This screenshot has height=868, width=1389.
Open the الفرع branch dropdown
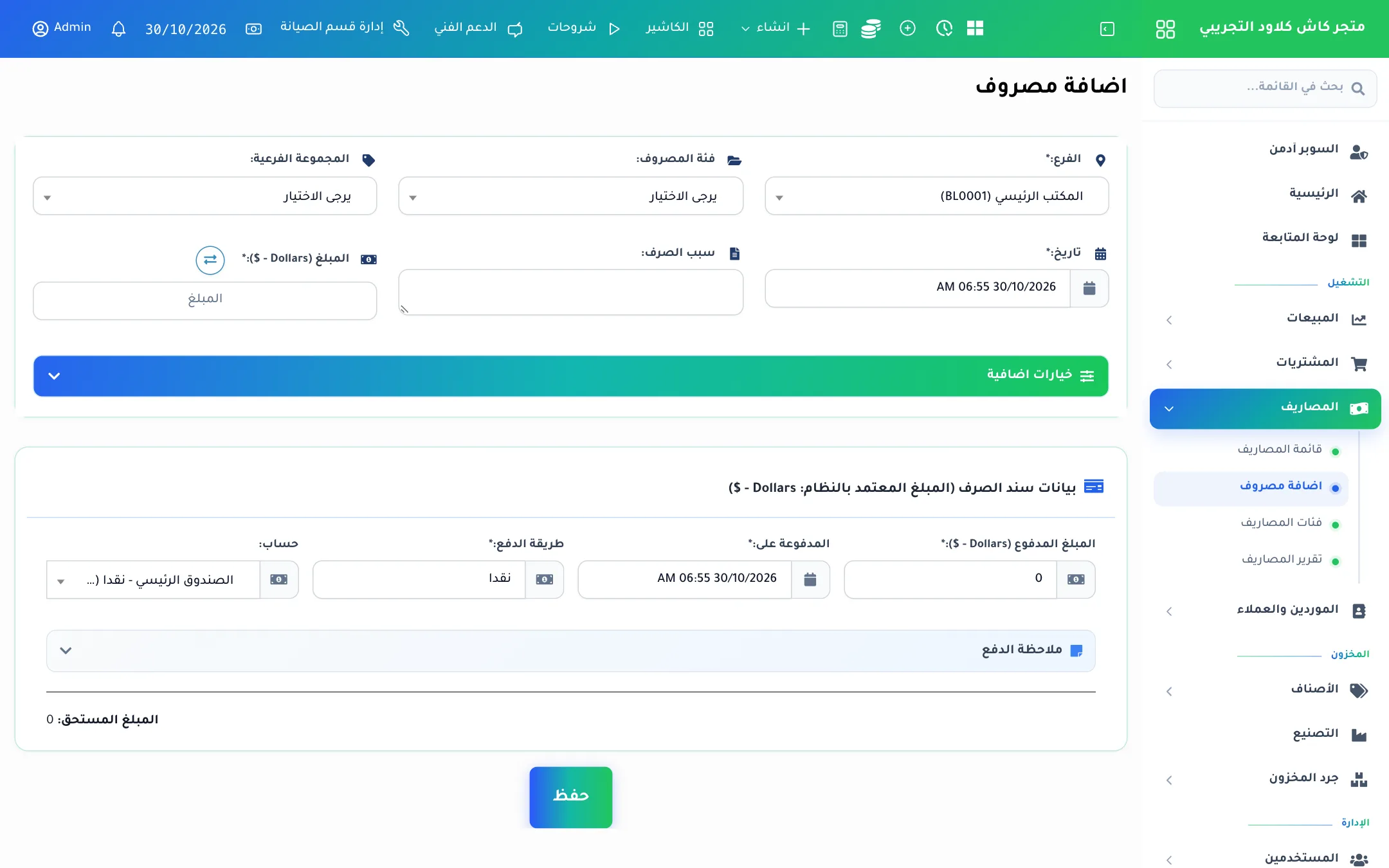tap(937, 196)
